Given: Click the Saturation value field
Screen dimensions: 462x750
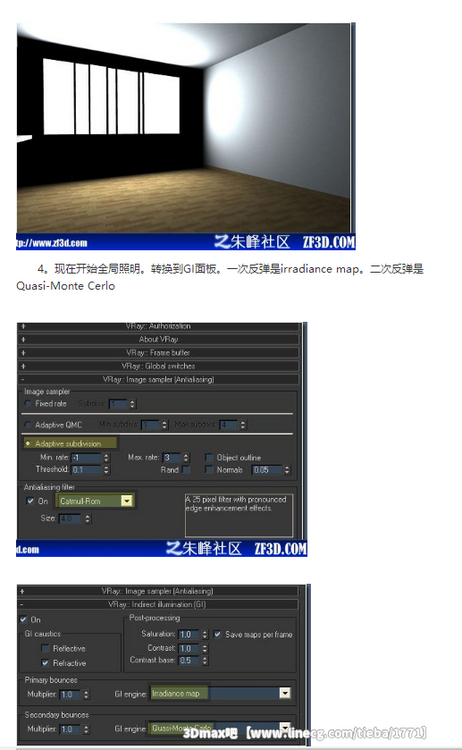Looking at the screenshot, I should pyautogui.click(x=189, y=634).
